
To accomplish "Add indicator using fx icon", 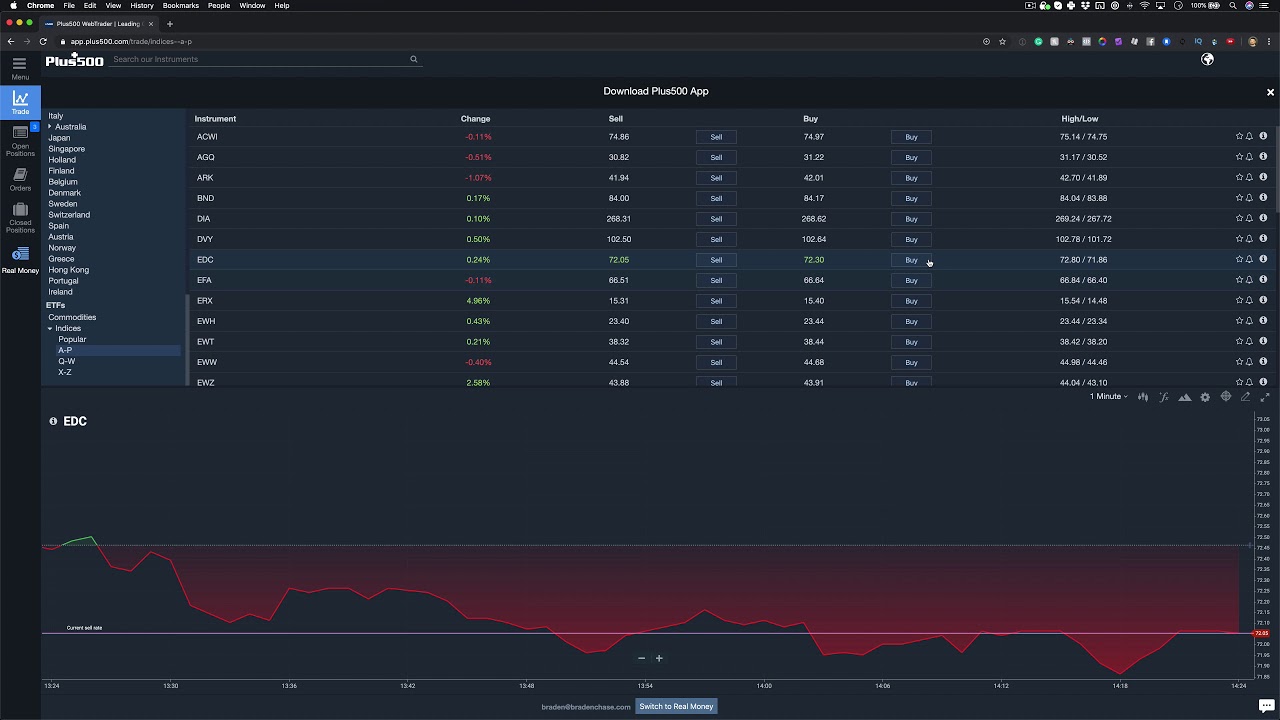I will [x=1164, y=397].
